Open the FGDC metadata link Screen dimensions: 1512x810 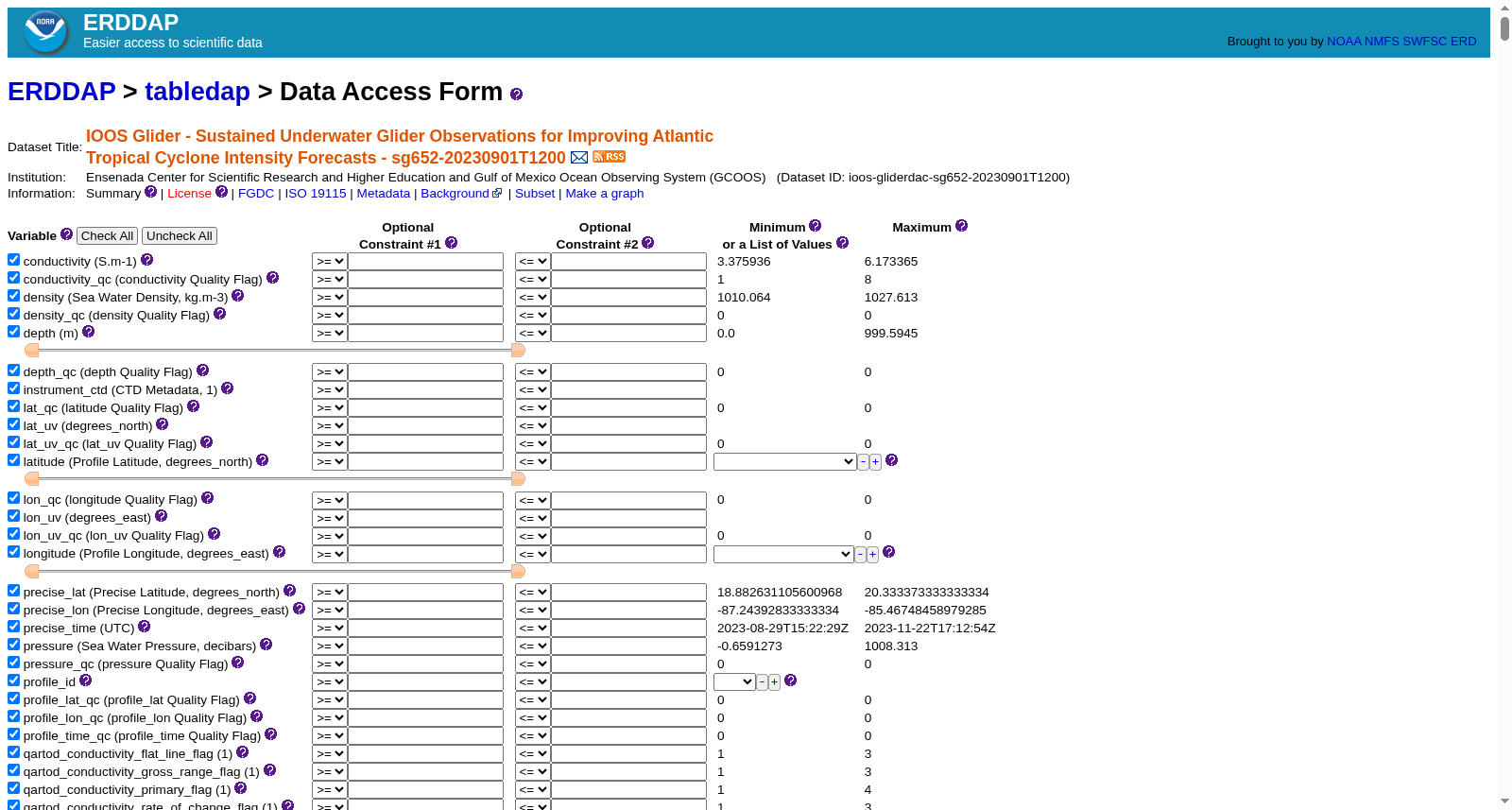point(256,194)
